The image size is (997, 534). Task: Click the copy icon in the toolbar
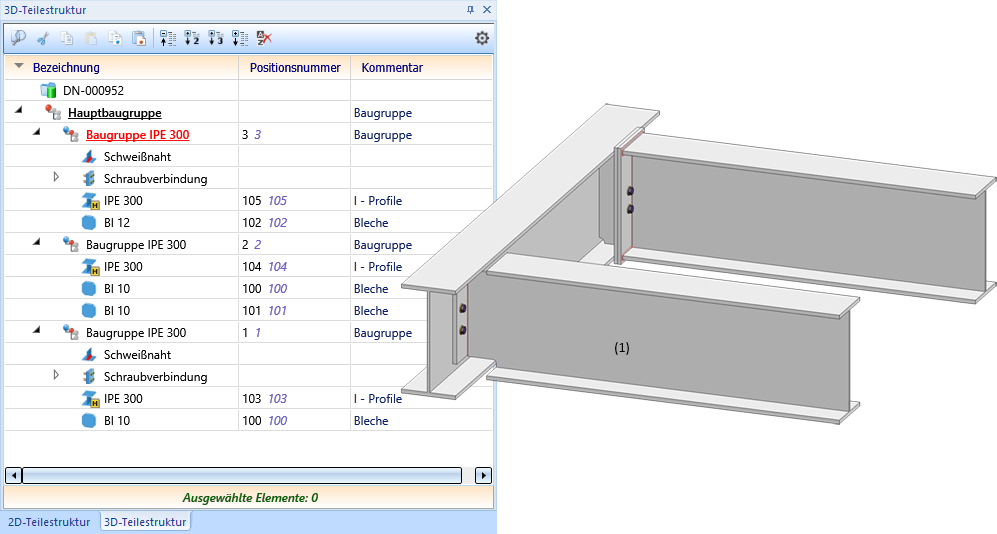tap(67, 38)
